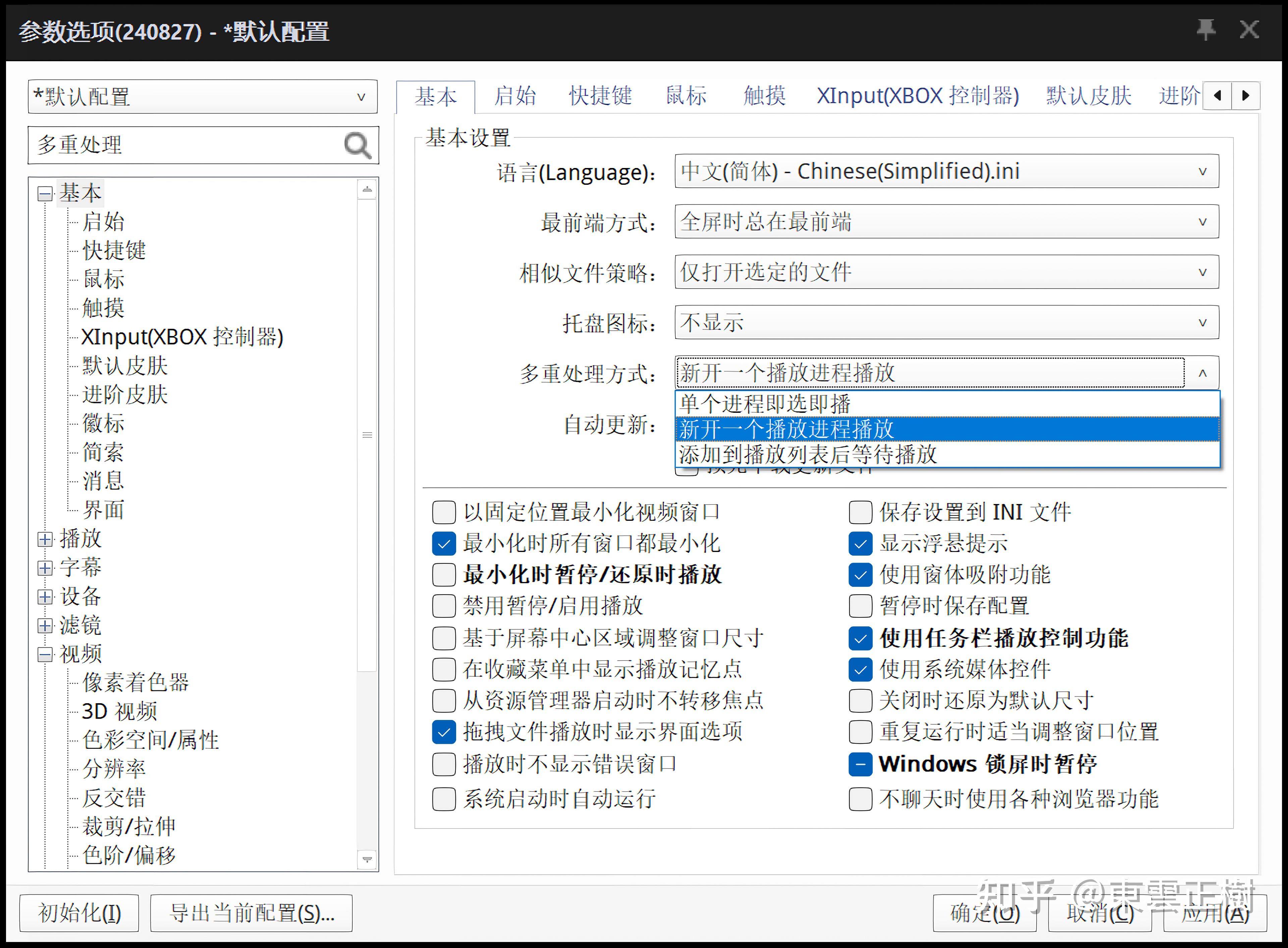Toggle 使用窗体吸附功能 checkbox
The width and height of the screenshot is (1288, 948).
tap(860, 574)
